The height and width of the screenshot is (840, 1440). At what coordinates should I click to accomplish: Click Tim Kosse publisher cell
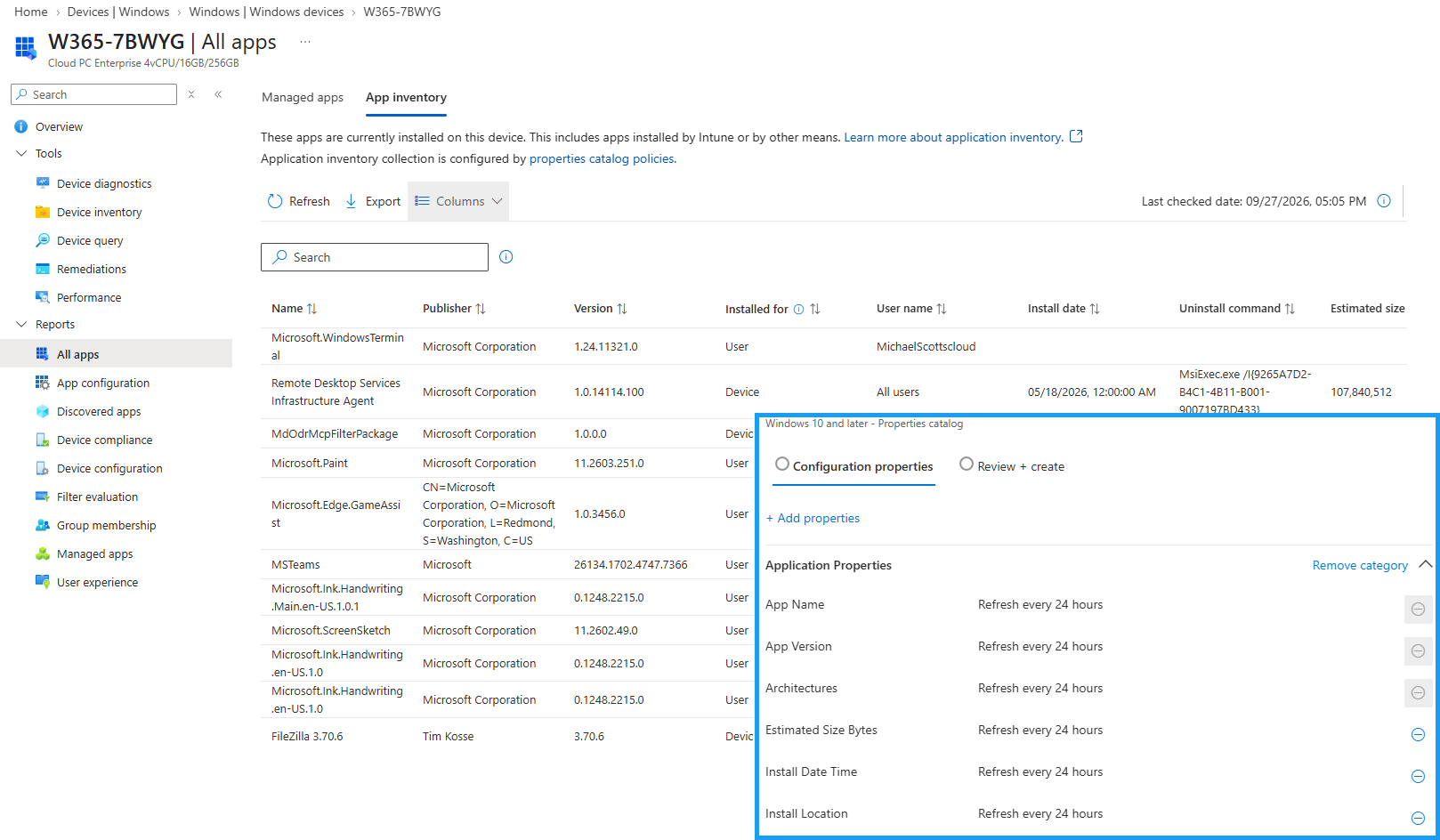[x=448, y=736]
